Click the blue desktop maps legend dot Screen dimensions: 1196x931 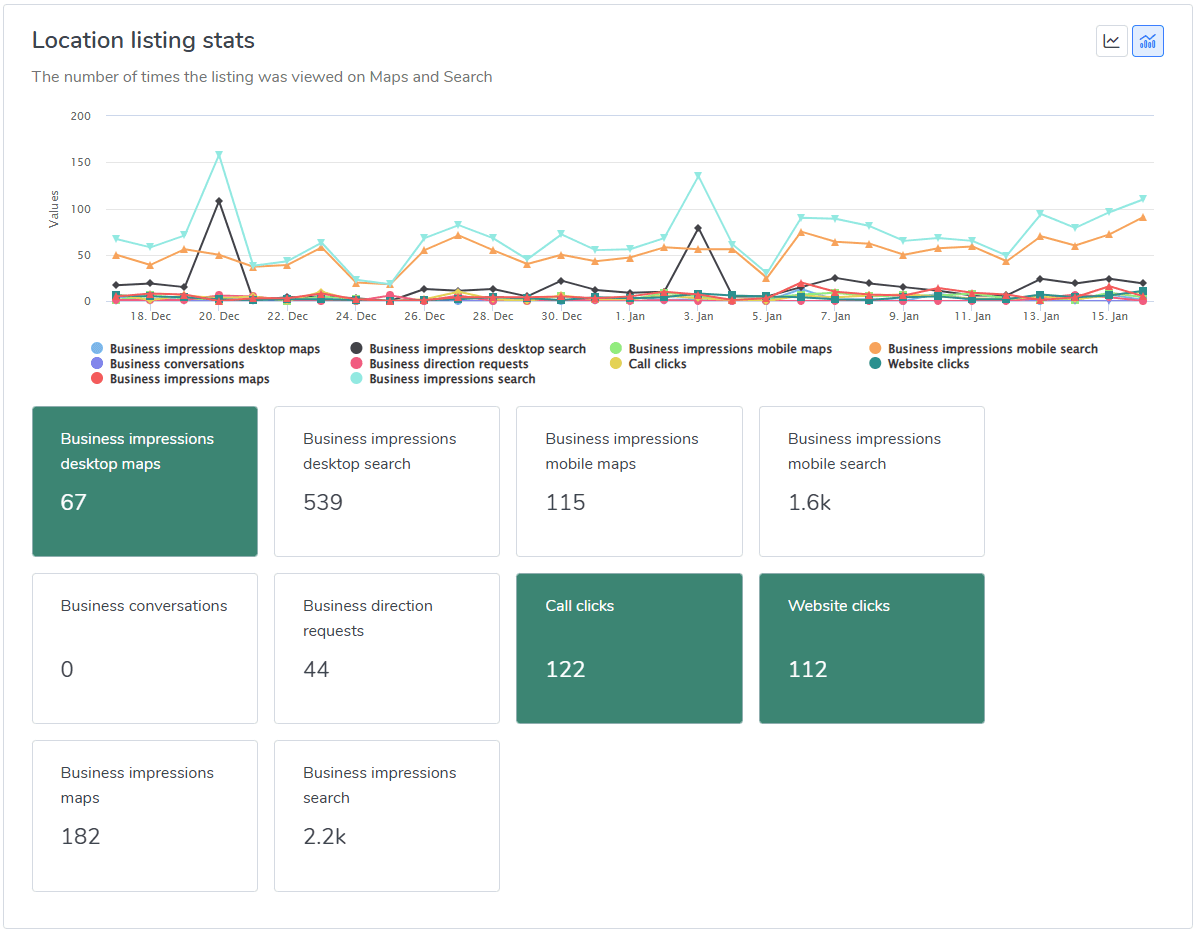97,348
